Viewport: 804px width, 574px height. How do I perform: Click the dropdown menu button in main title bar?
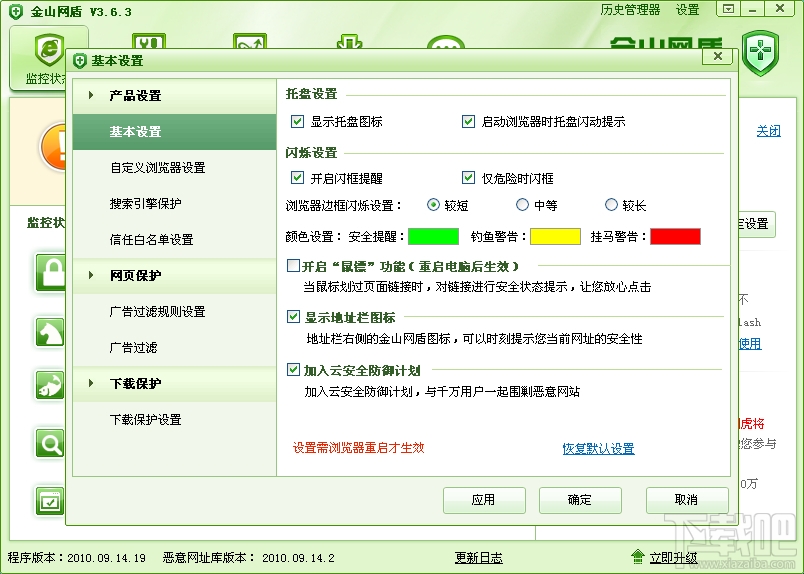(x=728, y=9)
